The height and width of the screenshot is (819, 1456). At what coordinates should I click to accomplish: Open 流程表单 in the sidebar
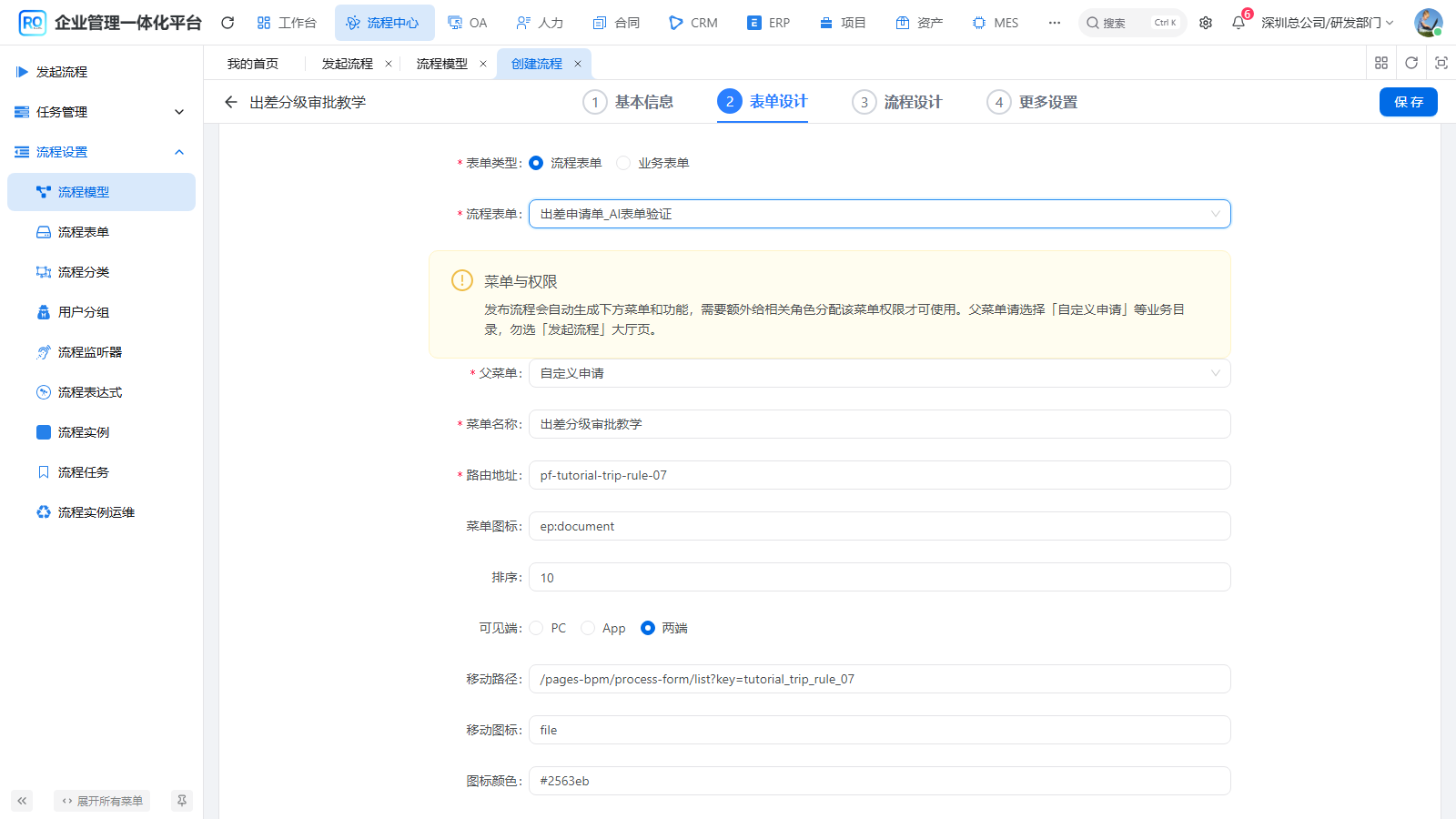pyautogui.click(x=101, y=232)
